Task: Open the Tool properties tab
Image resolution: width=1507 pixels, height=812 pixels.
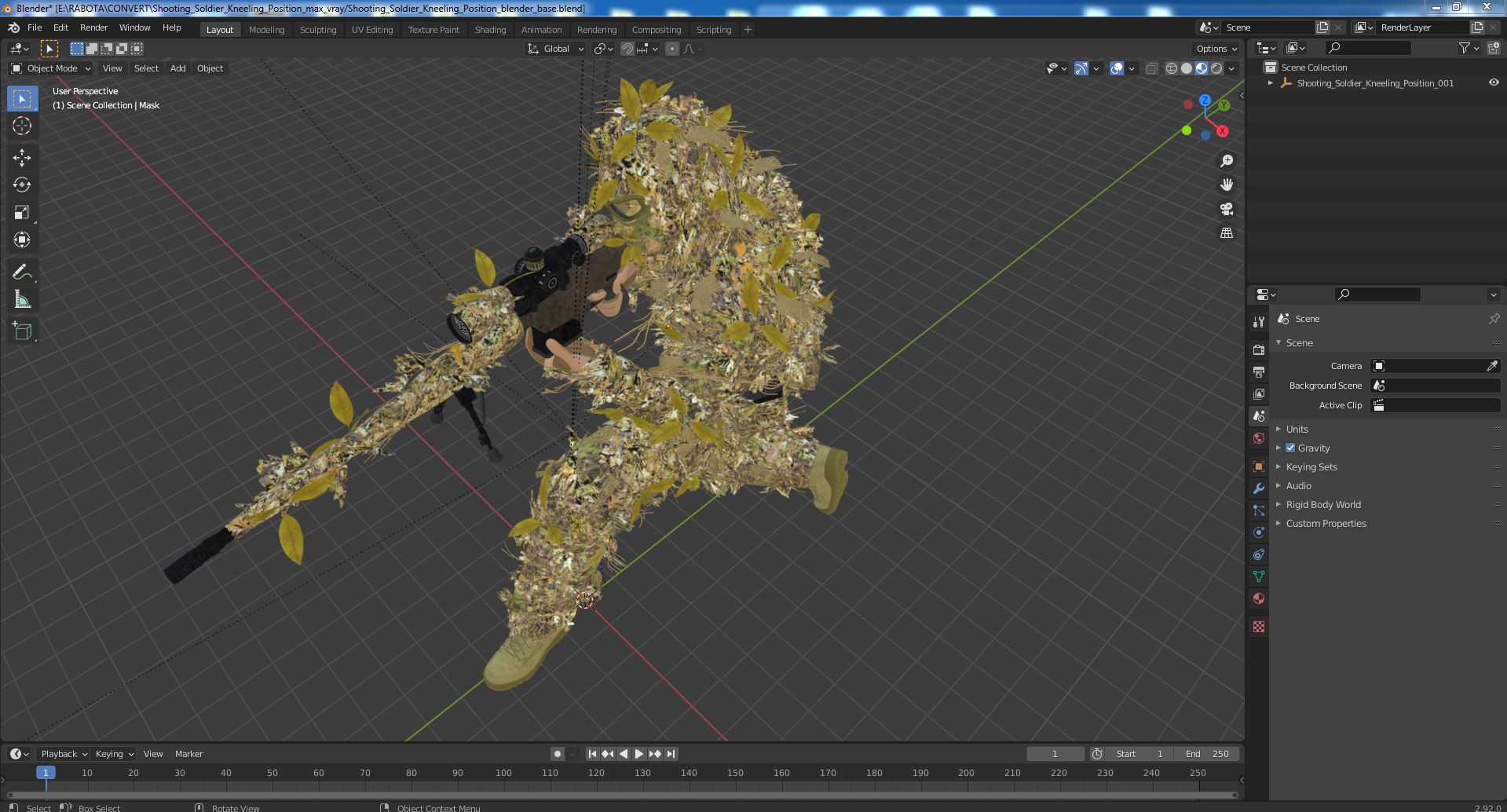Action: click(x=1259, y=321)
